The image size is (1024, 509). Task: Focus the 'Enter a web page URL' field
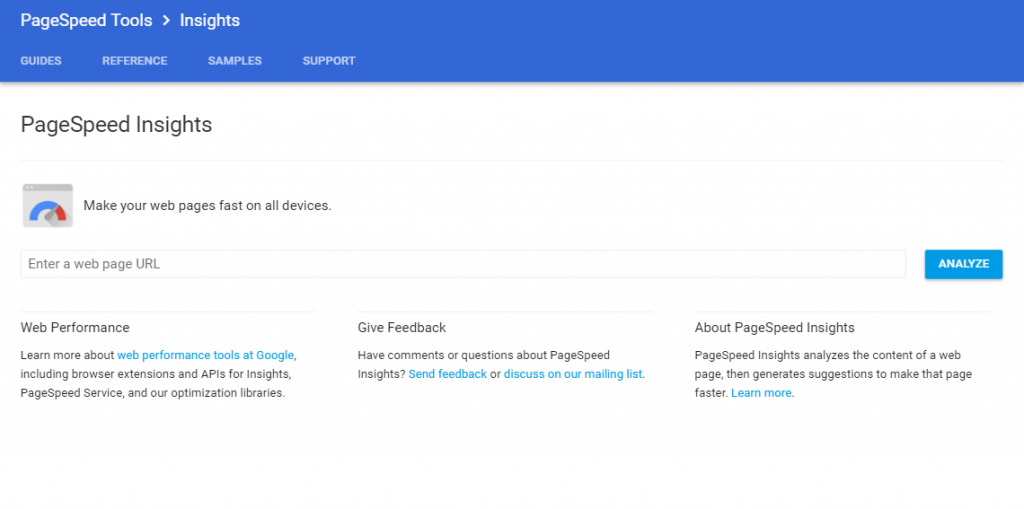coord(463,264)
